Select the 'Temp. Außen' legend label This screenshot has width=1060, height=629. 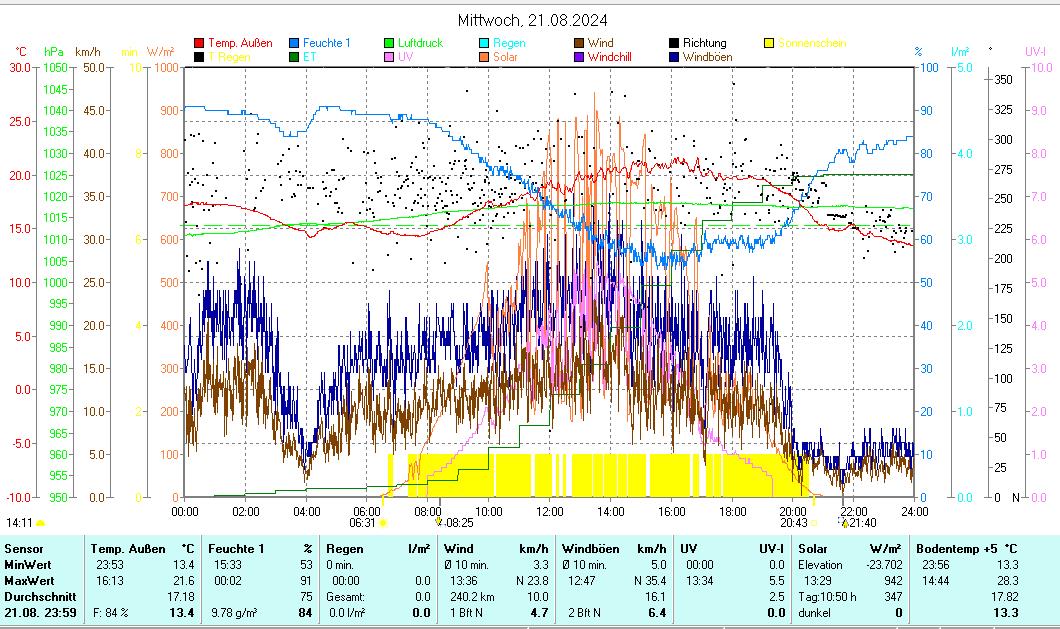[x=240, y=43]
